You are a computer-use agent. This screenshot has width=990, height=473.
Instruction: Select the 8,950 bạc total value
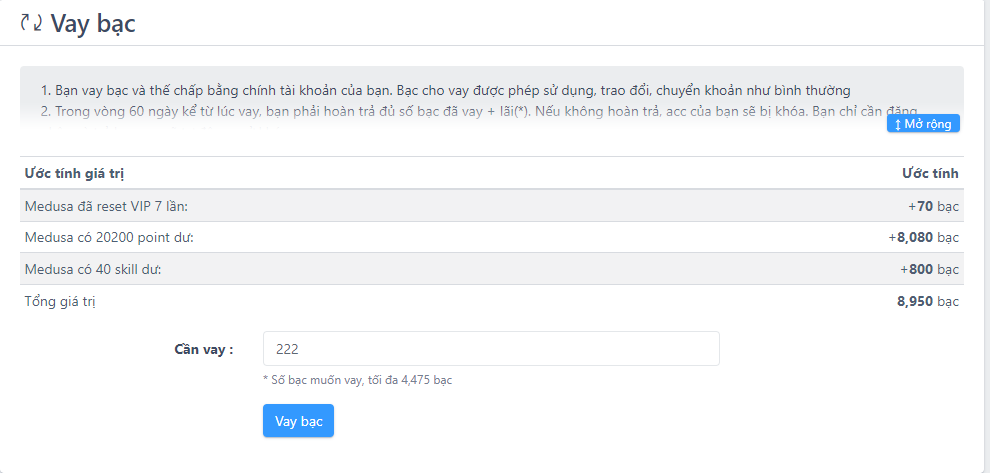coord(927,301)
